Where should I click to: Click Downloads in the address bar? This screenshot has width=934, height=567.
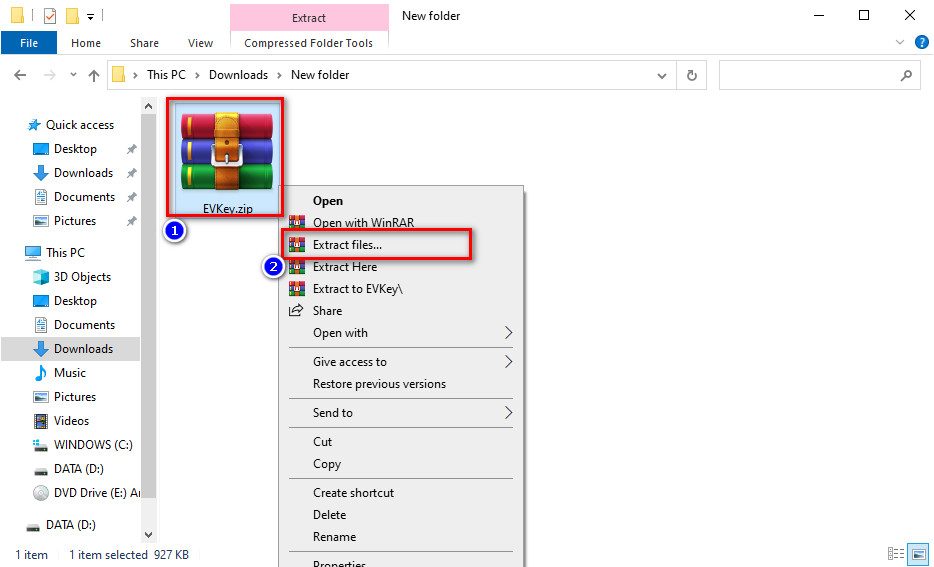tap(238, 75)
